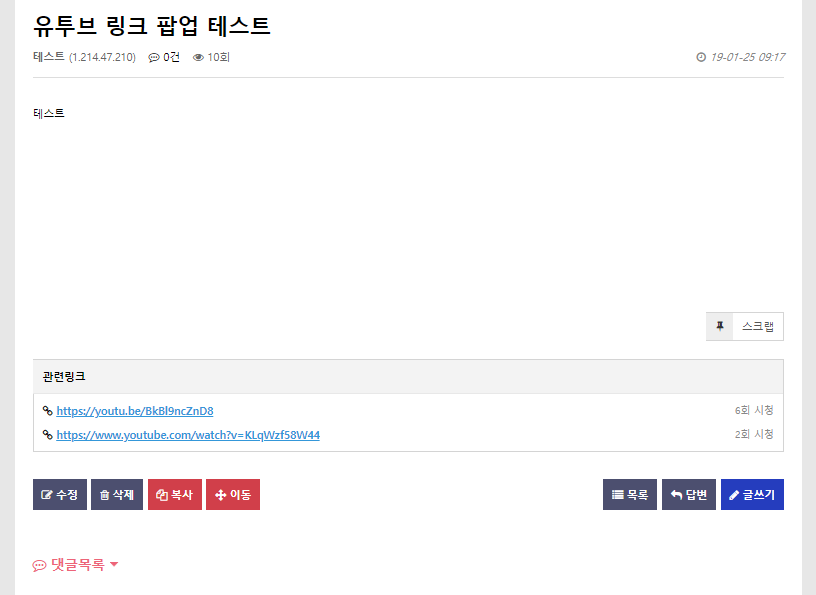Click the 스크랩 scrap button label
The width and height of the screenshot is (816, 595).
click(x=758, y=326)
